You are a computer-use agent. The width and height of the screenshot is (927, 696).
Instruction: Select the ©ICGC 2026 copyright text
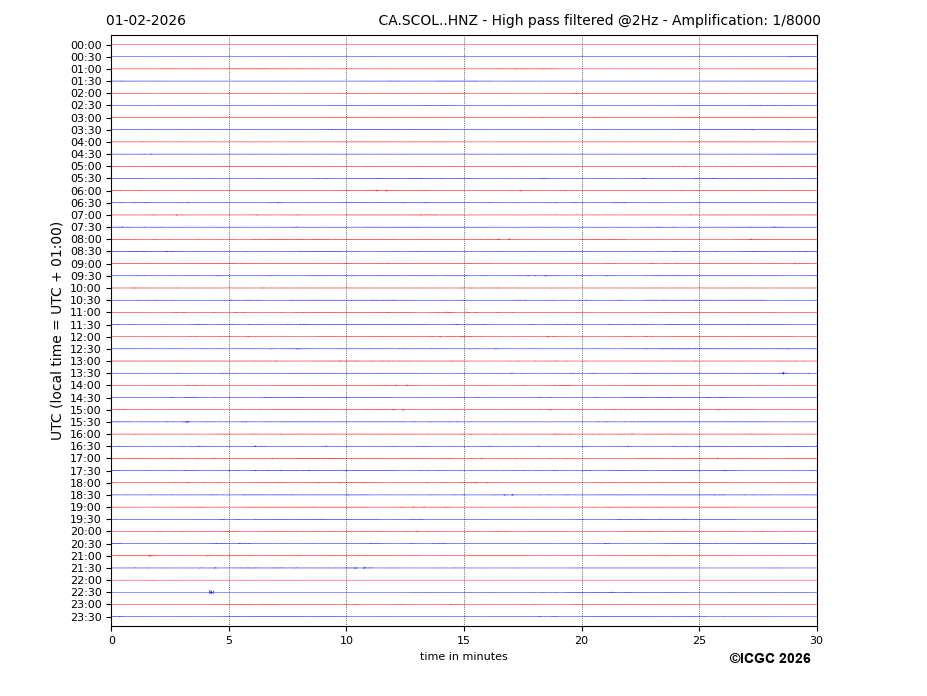[769, 659]
